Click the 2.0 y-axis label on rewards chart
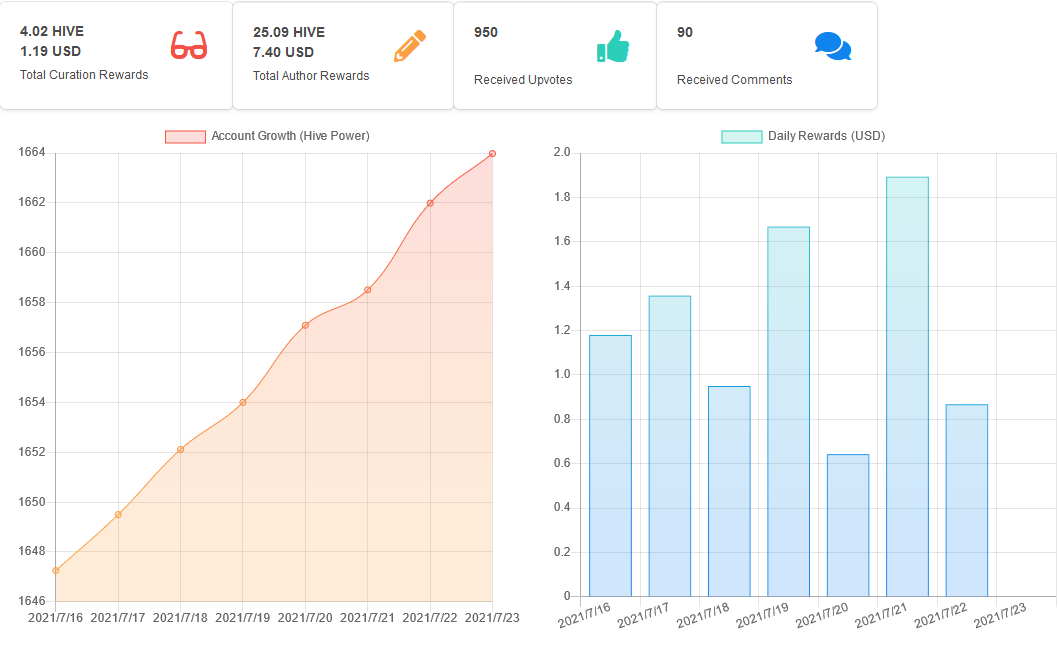The width and height of the screenshot is (1059, 655). 562,152
